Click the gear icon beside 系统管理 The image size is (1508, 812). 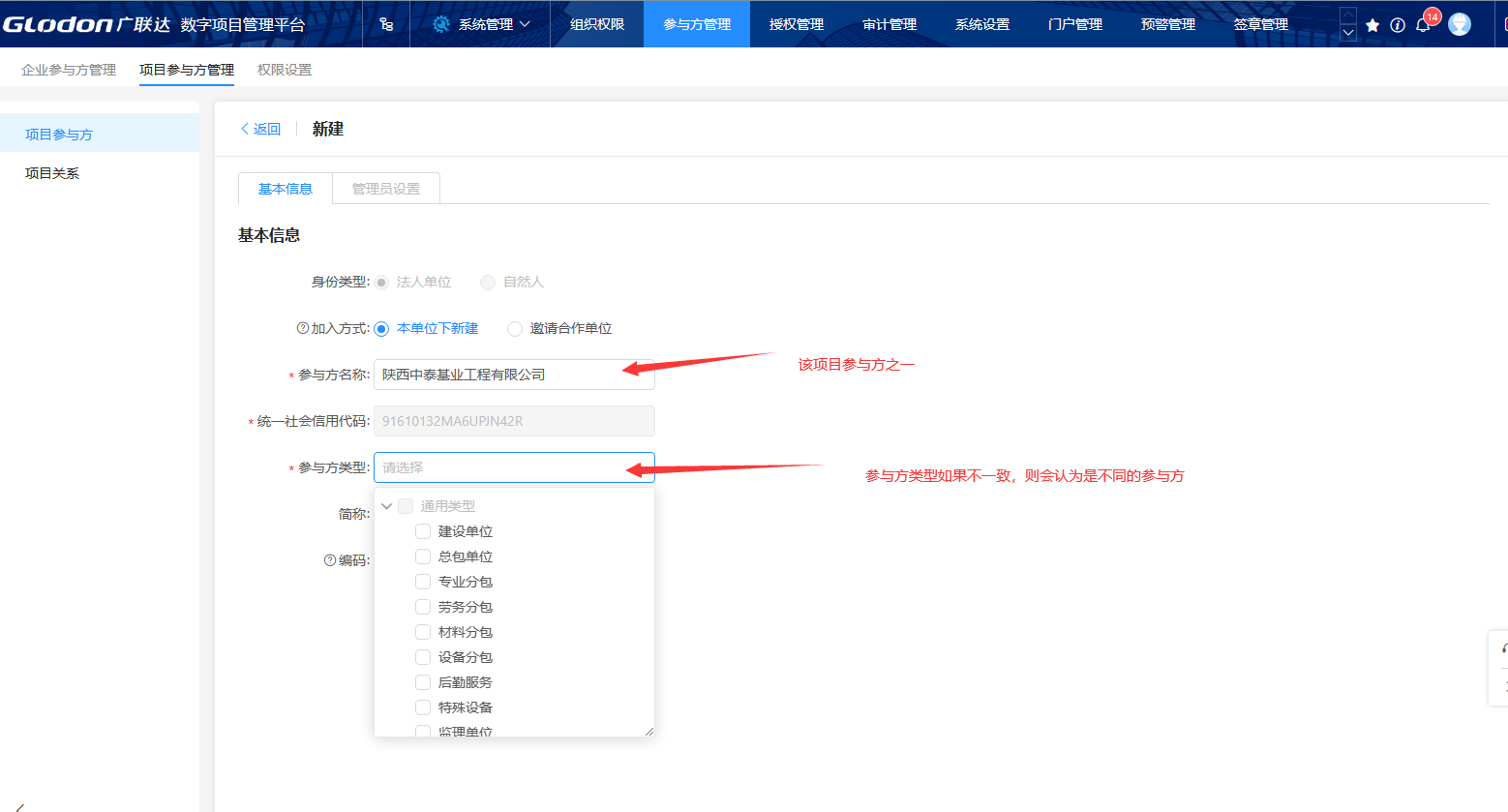pos(441,24)
